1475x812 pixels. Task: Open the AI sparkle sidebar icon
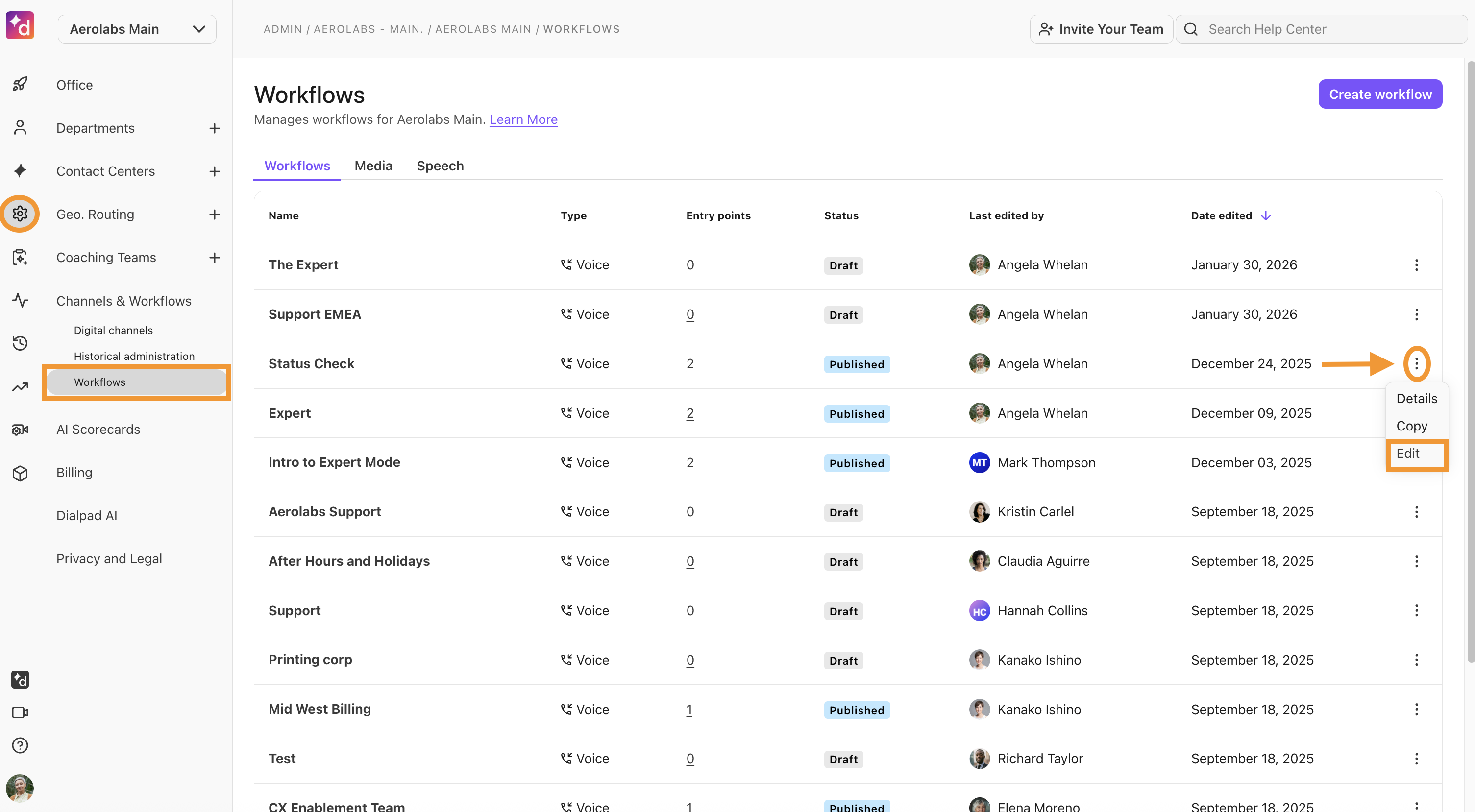pyautogui.click(x=20, y=170)
